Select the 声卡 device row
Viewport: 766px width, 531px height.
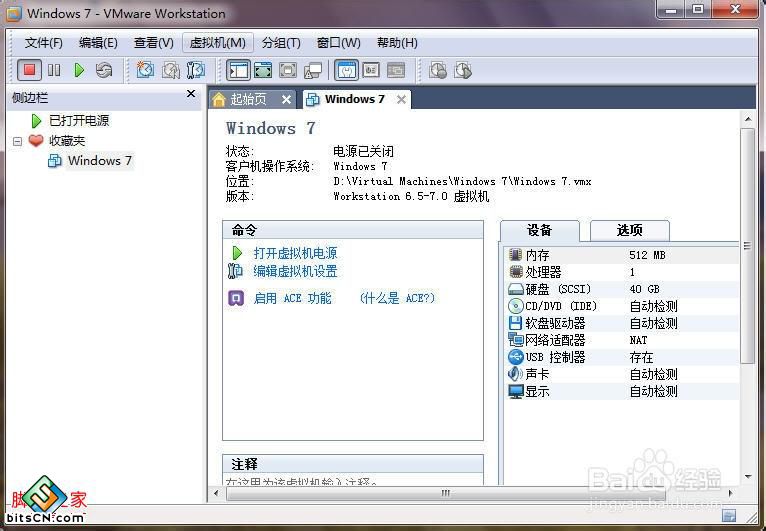[621, 374]
